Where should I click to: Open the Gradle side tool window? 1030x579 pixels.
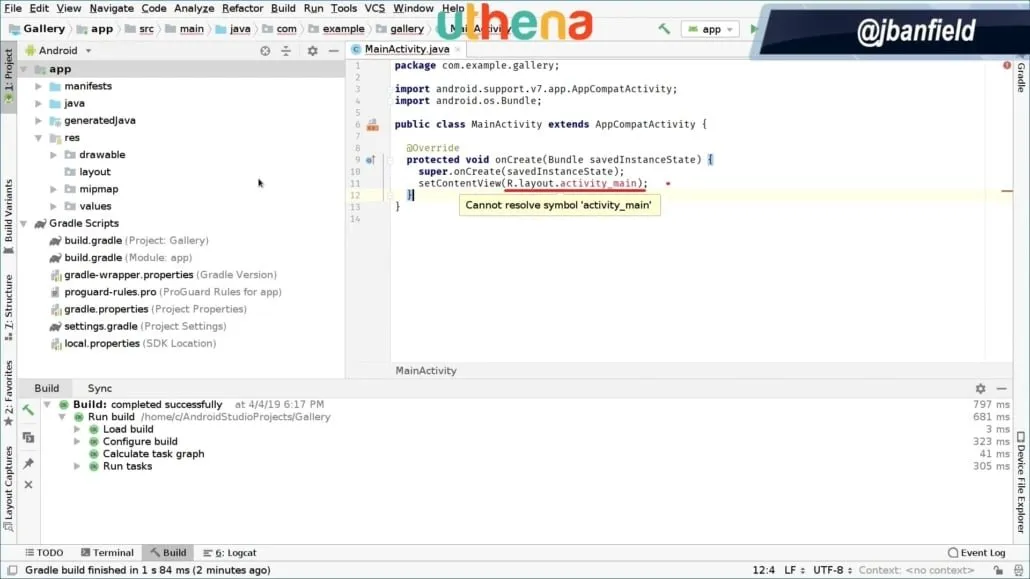click(x=1021, y=78)
